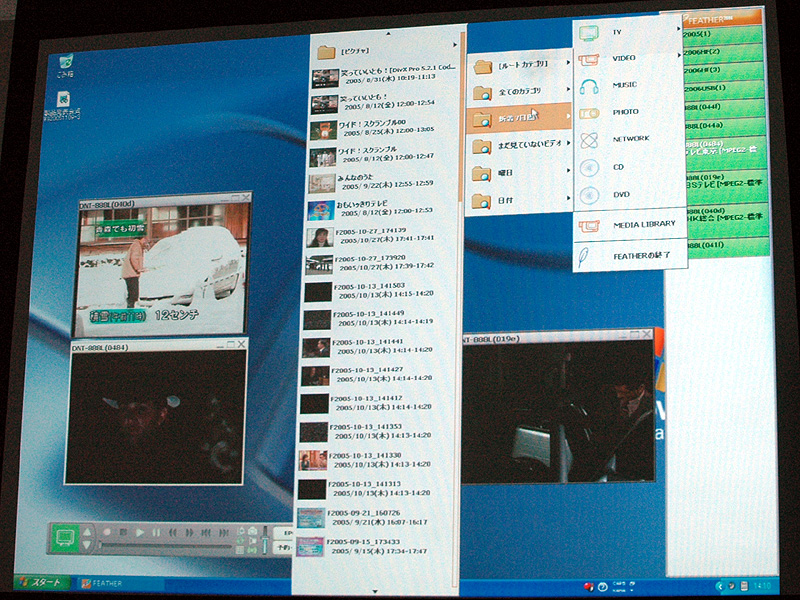Select the みんなのうた video thumbnail

tap(322, 184)
